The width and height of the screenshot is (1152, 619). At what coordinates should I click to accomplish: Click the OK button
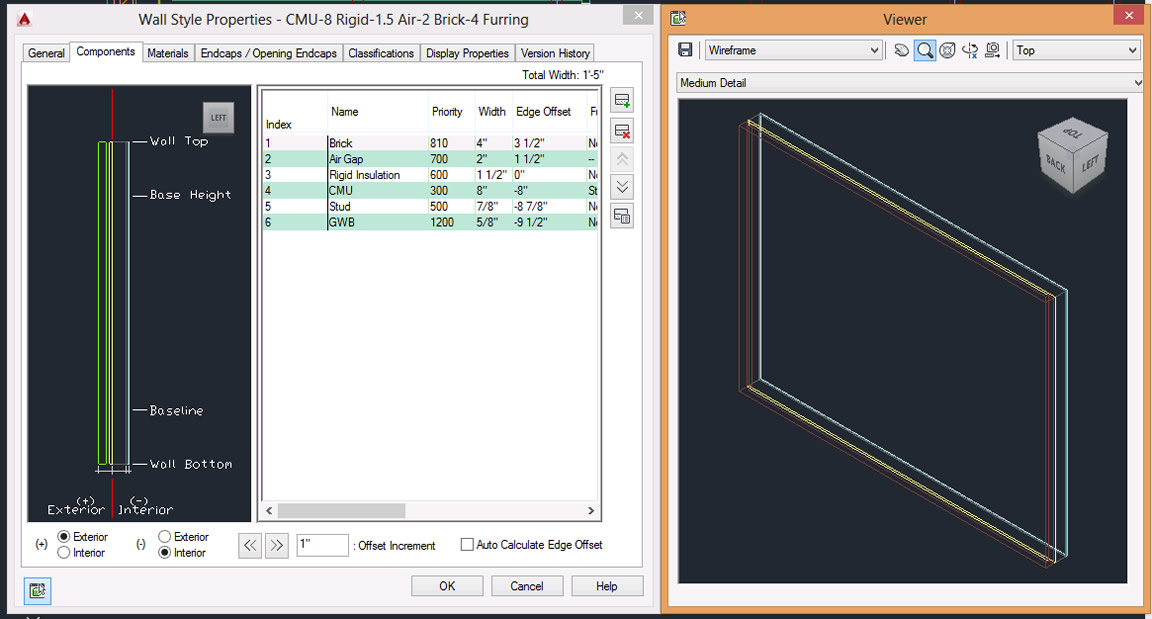tap(447, 586)
